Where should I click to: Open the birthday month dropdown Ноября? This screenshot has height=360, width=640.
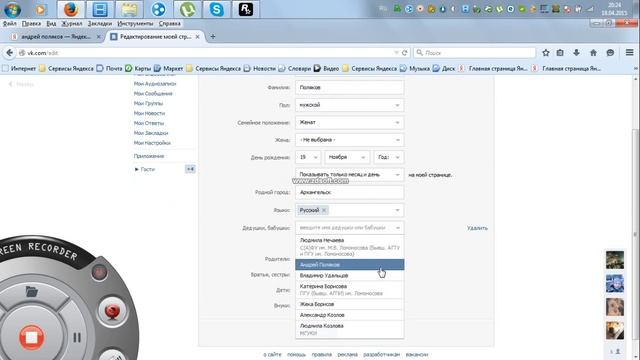click(347, 157)
